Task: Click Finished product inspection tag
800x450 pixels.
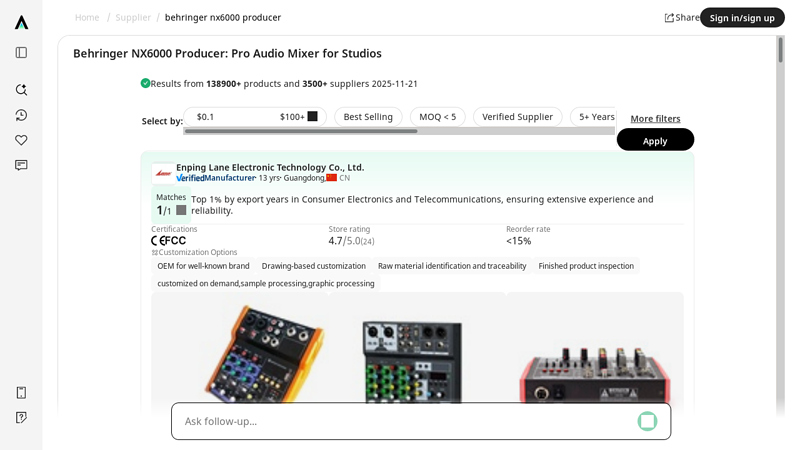Action: click(586, 266)
